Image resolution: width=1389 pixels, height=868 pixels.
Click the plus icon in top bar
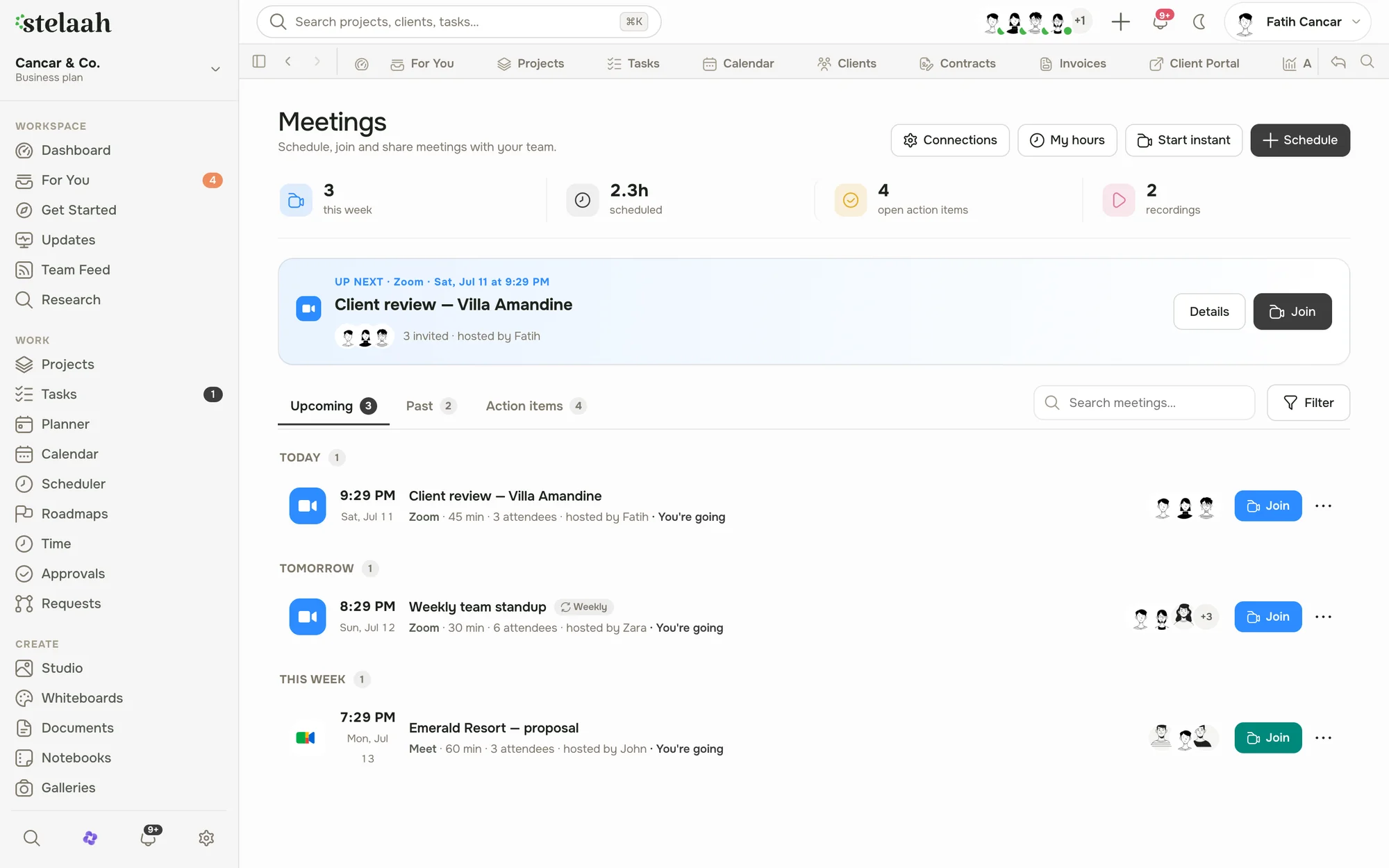tap(1120, 22)
